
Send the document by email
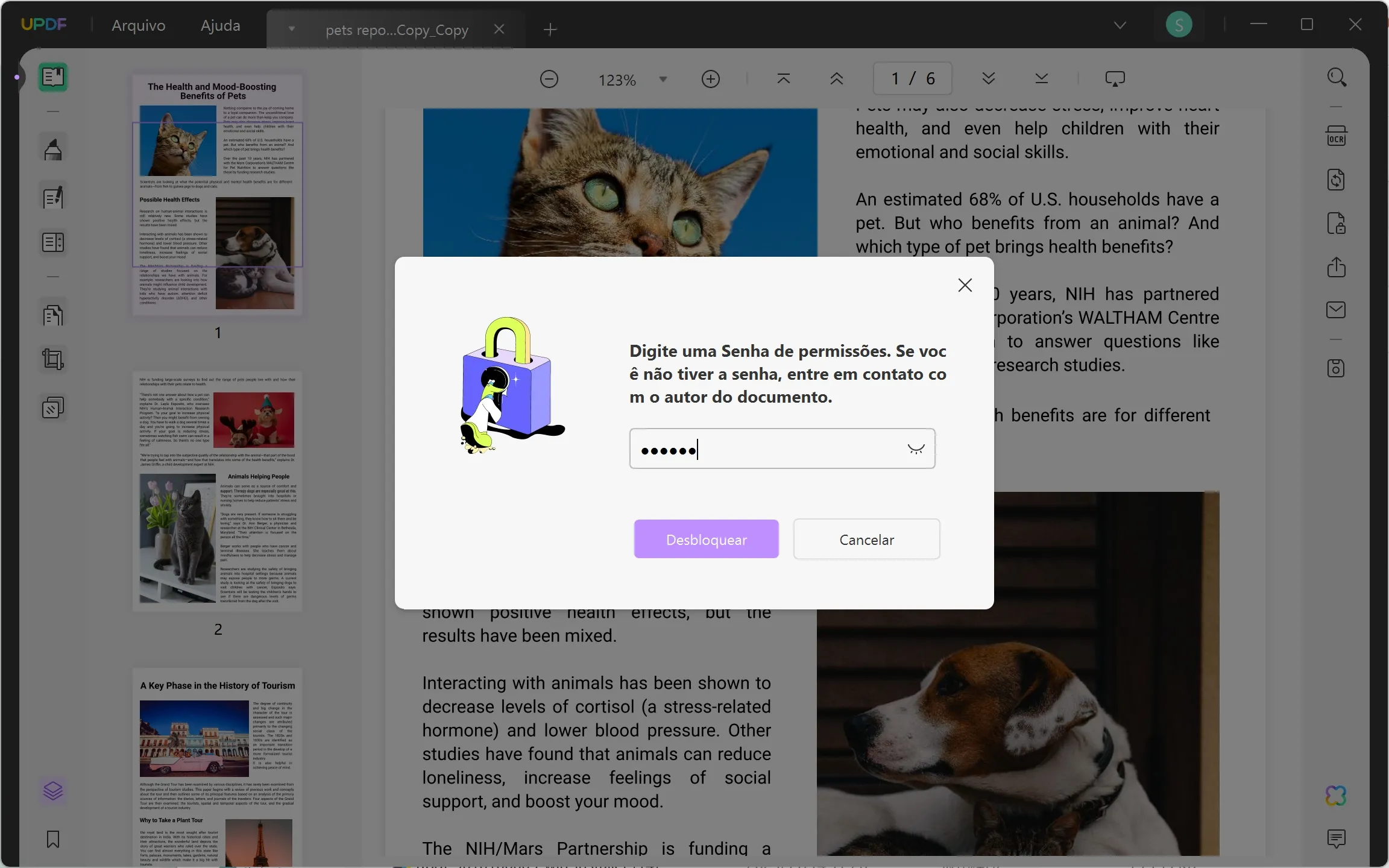coord(1337,309)
